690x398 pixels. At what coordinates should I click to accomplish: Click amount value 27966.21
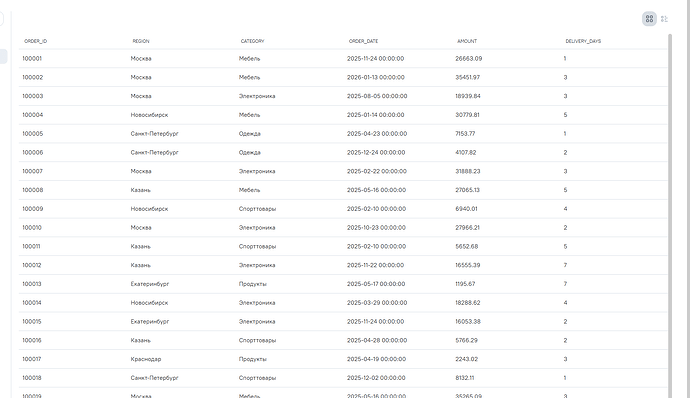[x=467, y=228]
